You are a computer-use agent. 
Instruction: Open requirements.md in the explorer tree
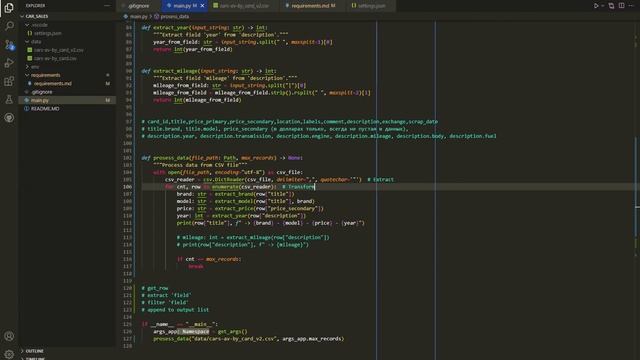pyautogui.click(x=53, y=83)
